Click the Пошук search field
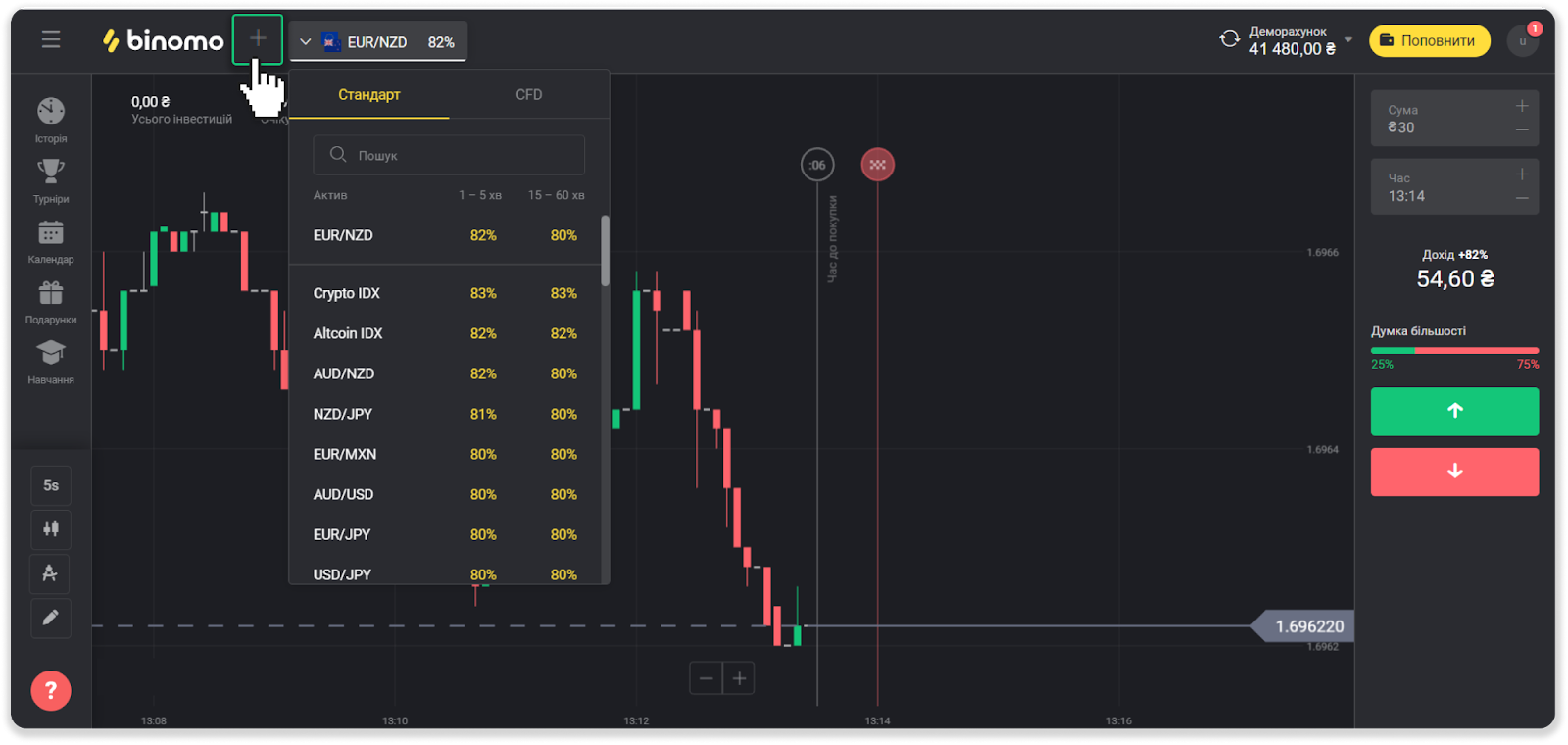Image resolution: width=1568 pixels, height=745 pixels. (x=449, y=155)
